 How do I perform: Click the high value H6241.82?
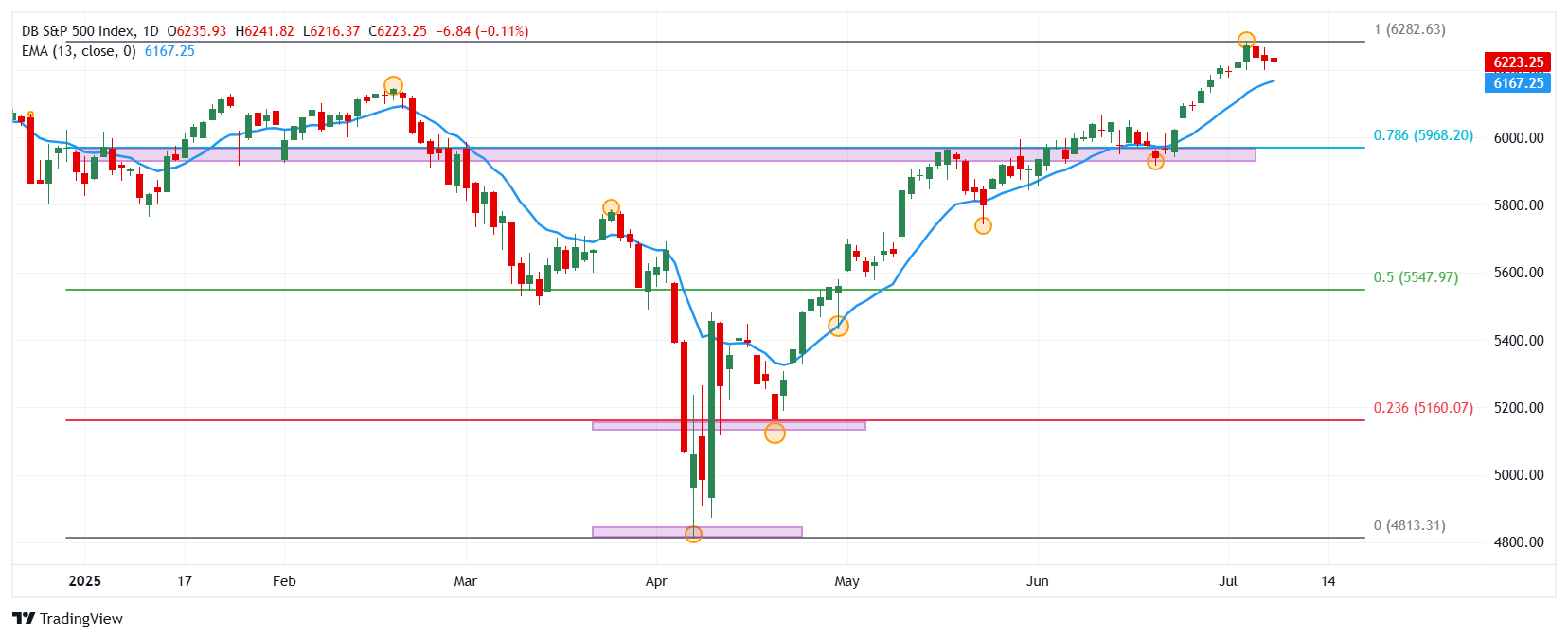[264, 31]
